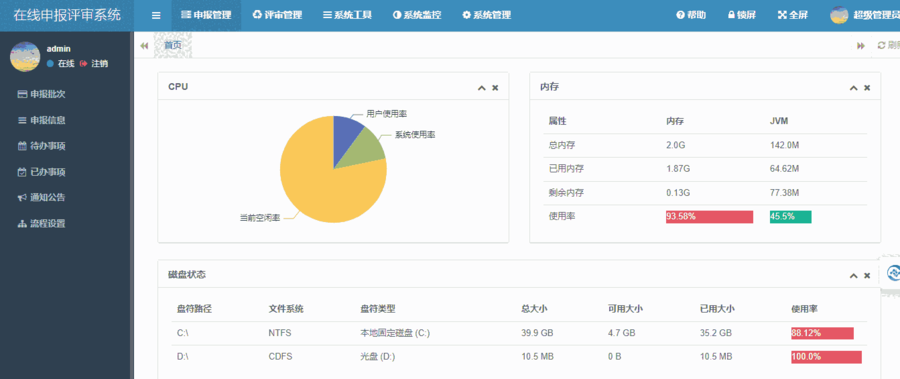This screenshot has width=900, height=379.
Task: Click the 锁屏 lock screen button
Action: point(742,16)
